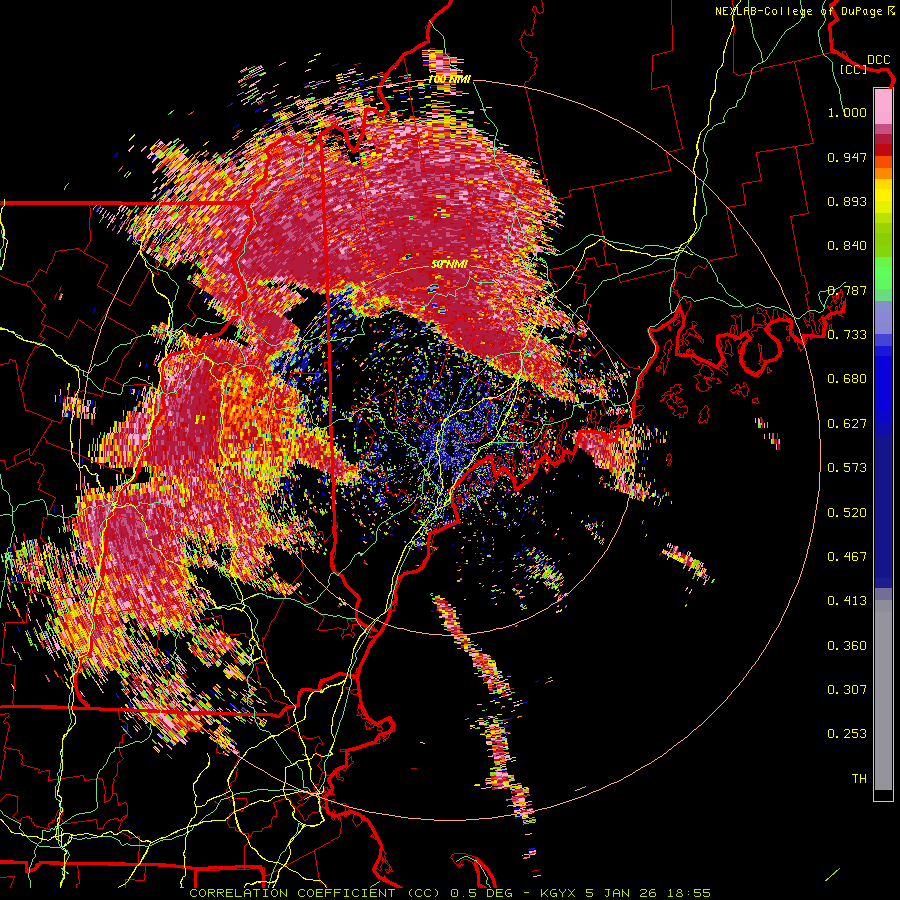This screenshot has width=900, height=900.
Task: Select the 0.627 legend value
Action: pos(847,424)
